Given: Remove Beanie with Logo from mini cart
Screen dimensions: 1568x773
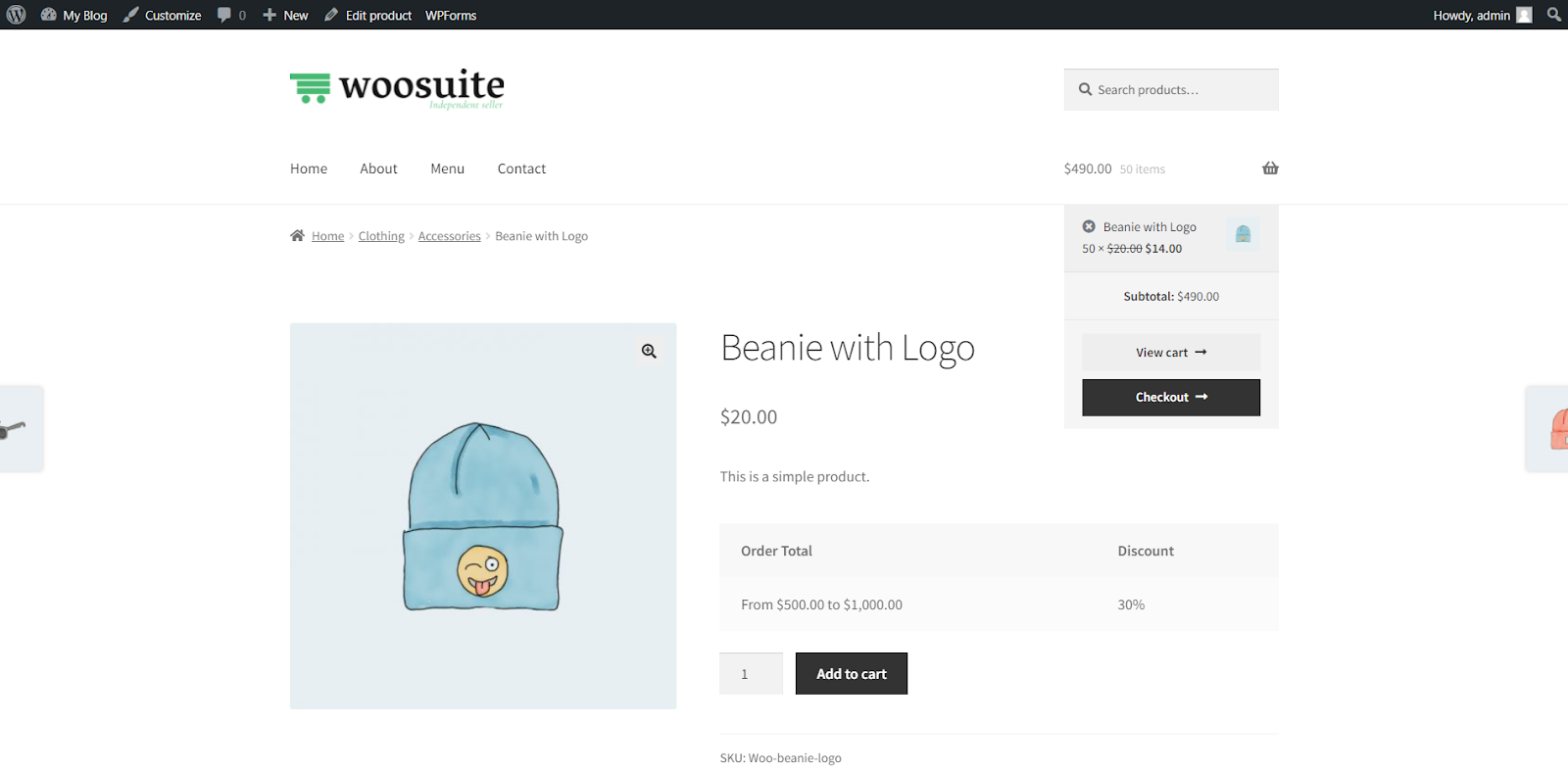Looking at the screenshot, I should pyautogui.click(x=1089, y=226).
